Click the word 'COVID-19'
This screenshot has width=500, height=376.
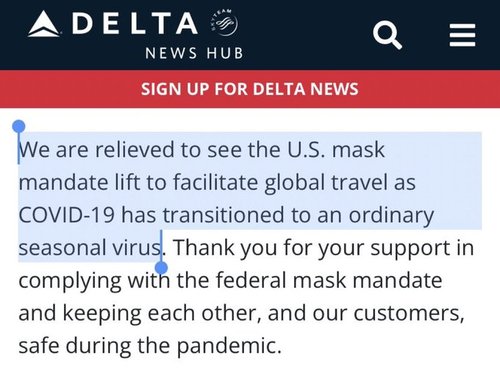67,215
